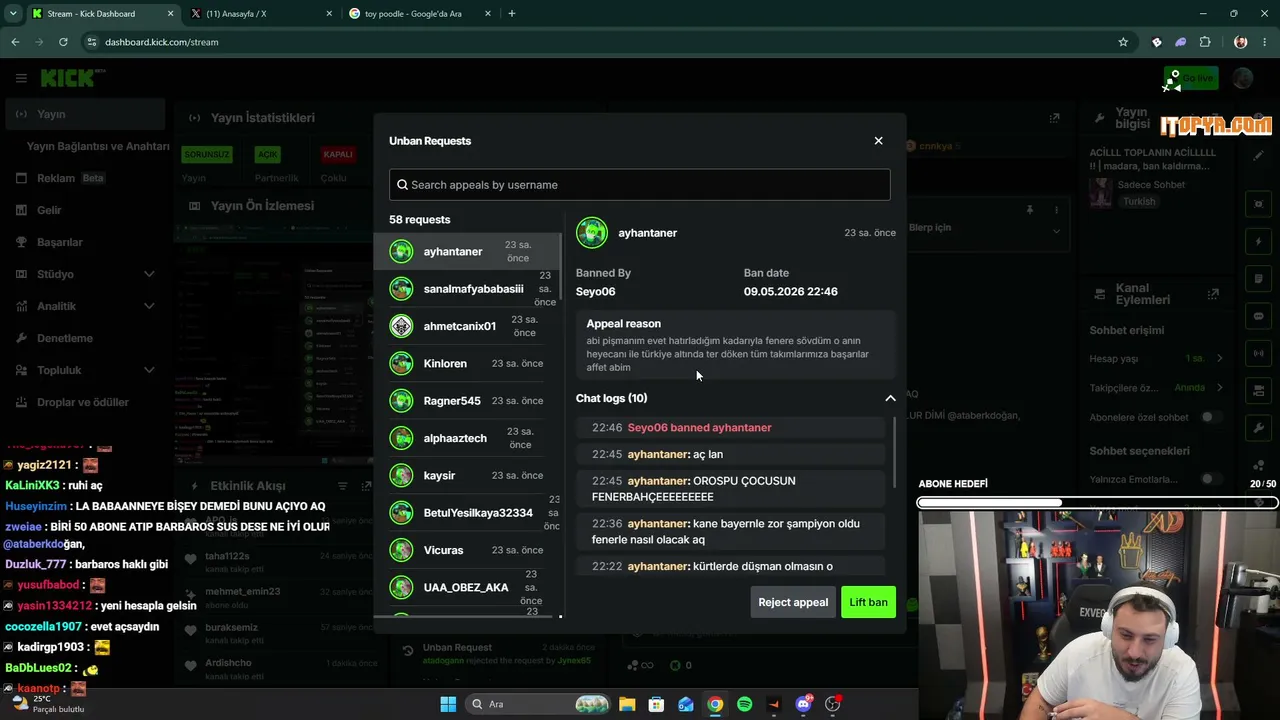Image resolution: width=1280 pixels, height=720 pixels.
Task: Pin the Blerp için widget
Action: [x=1029, y=210]
